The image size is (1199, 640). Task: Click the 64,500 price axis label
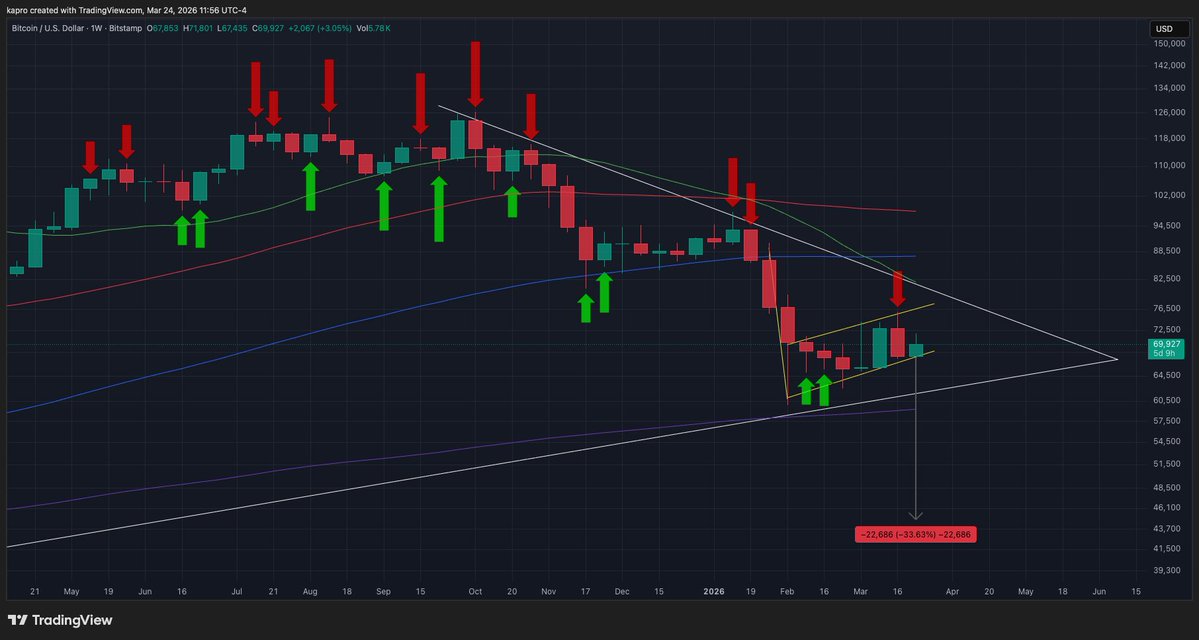click(1169, 375)
